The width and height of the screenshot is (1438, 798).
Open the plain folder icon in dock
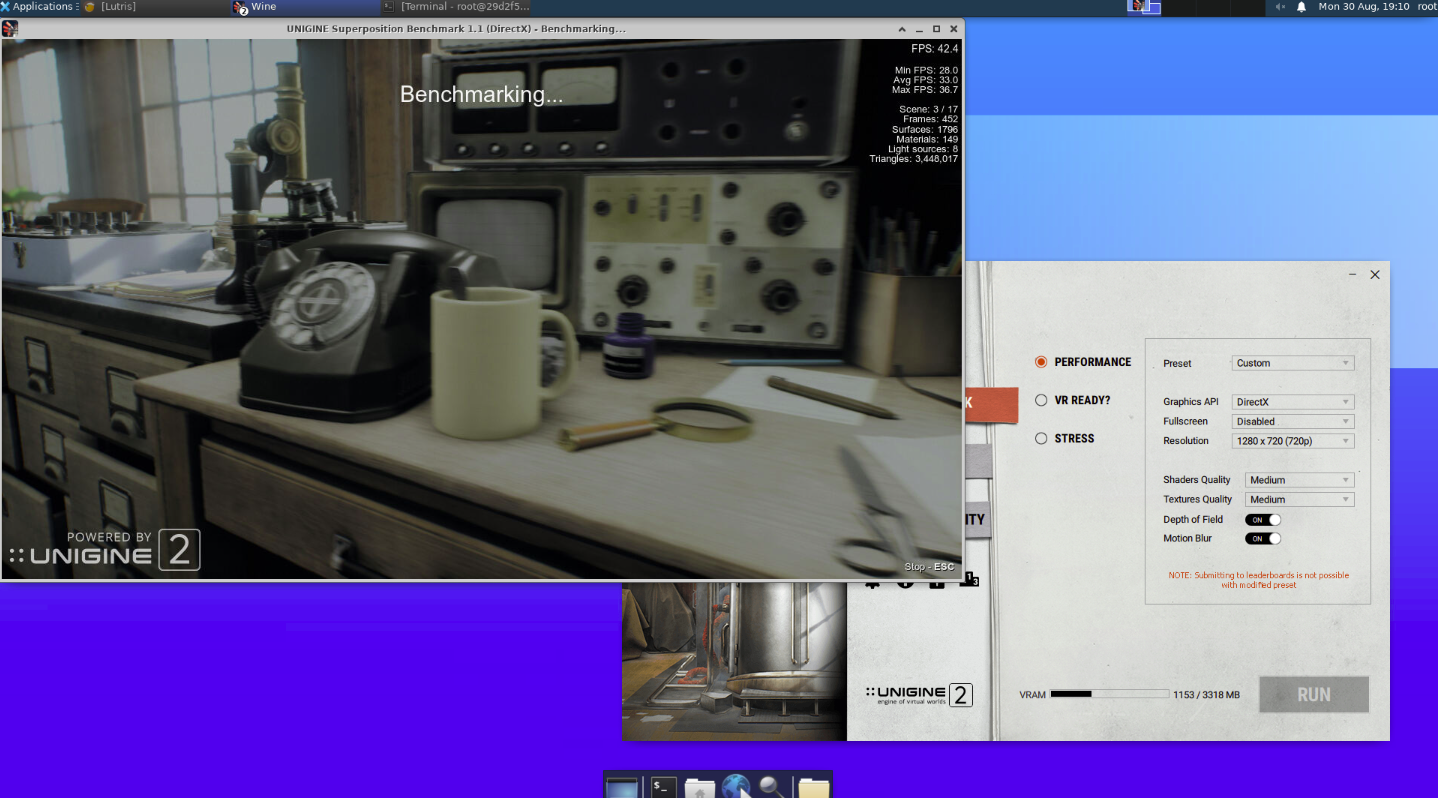pos(813,787)
